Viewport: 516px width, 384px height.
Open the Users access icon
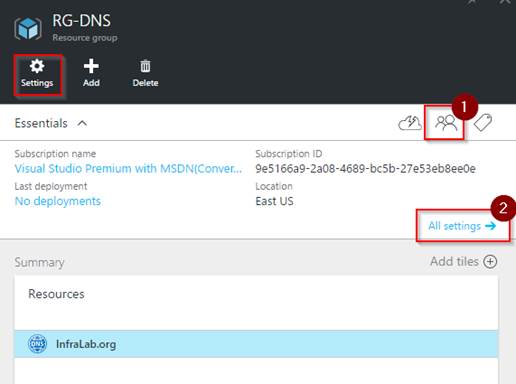pyautogui.click(x=446, y=122)
